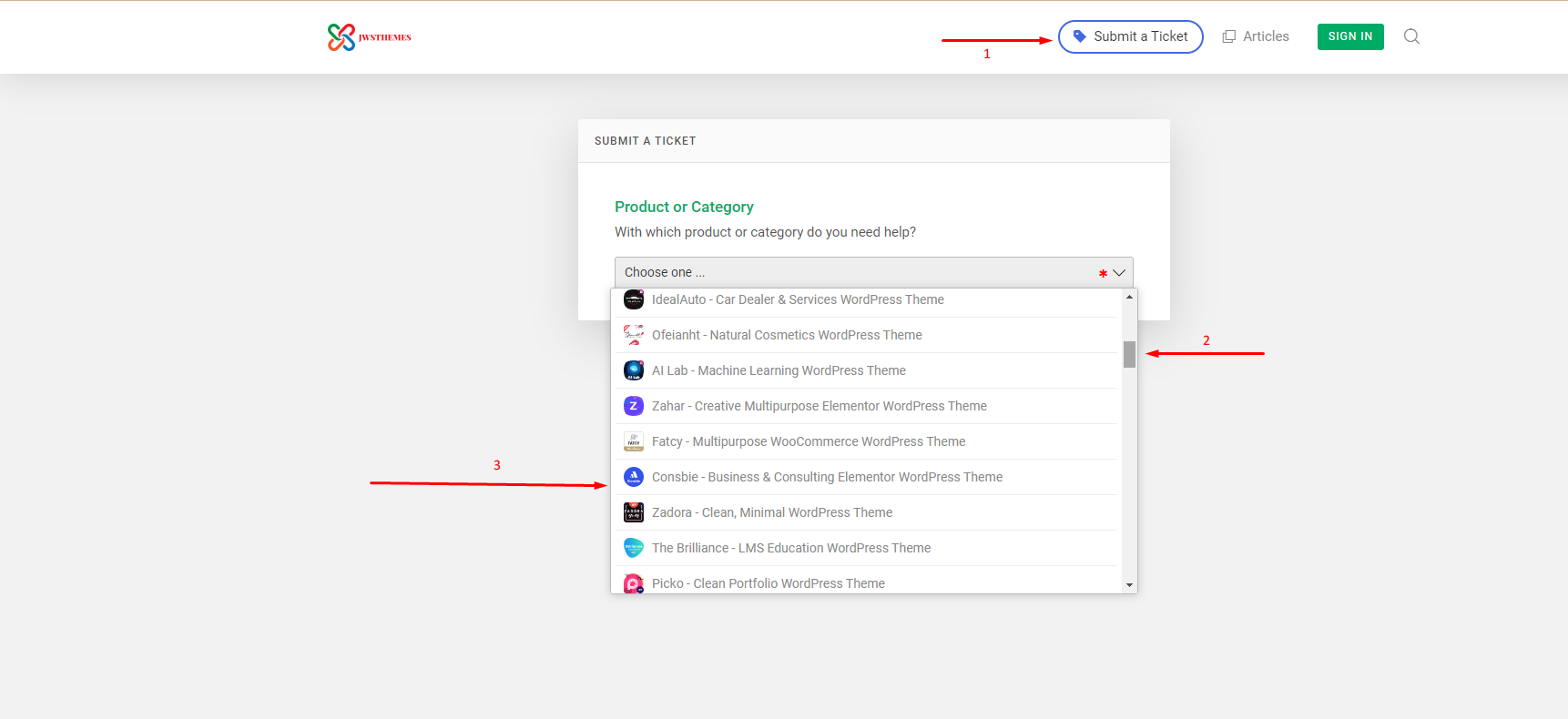Go to the Articles section
The width and height of the screenshot is (1568, 719).
(x=1256, y=36)
